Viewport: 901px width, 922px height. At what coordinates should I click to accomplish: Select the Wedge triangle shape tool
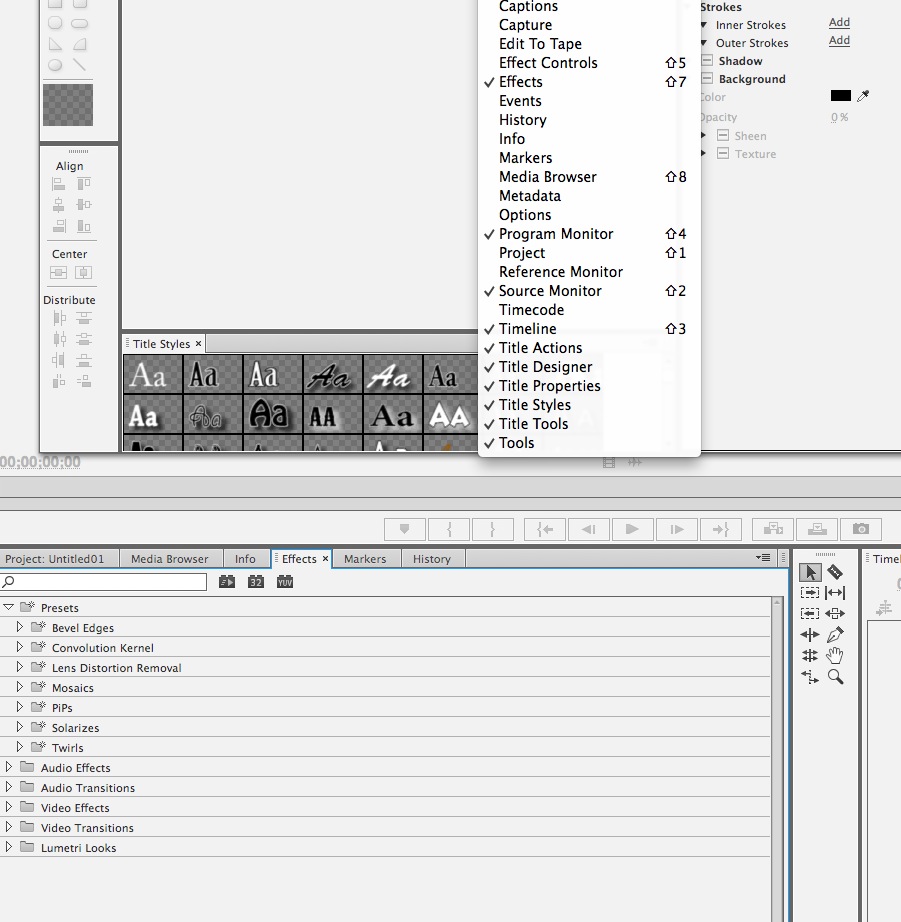pyautogui.click(x=55, y=44)
